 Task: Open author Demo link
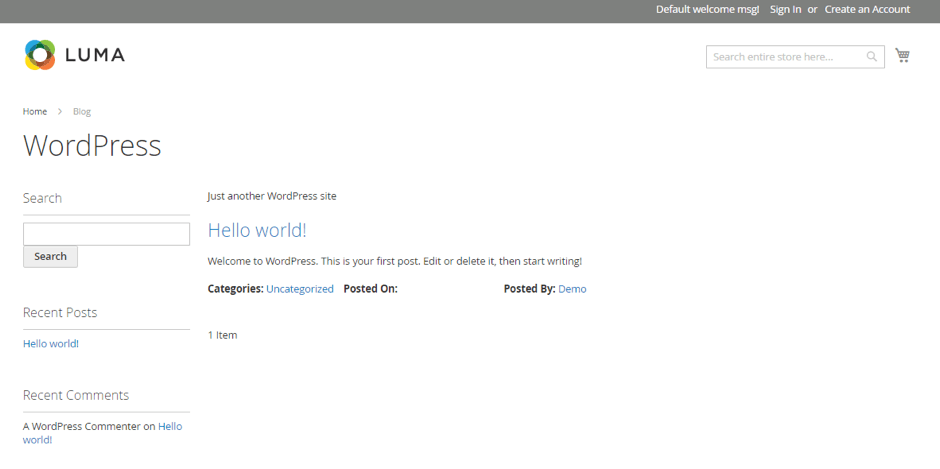[x=572, y=289]
